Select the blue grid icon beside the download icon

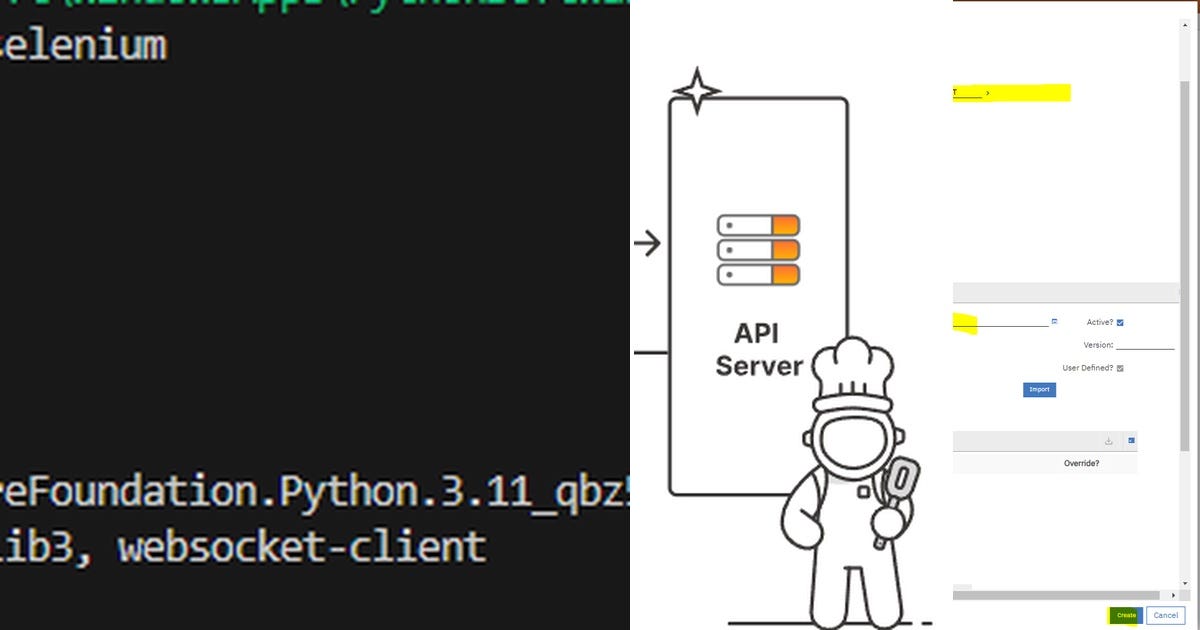[x=1132, y=440]
